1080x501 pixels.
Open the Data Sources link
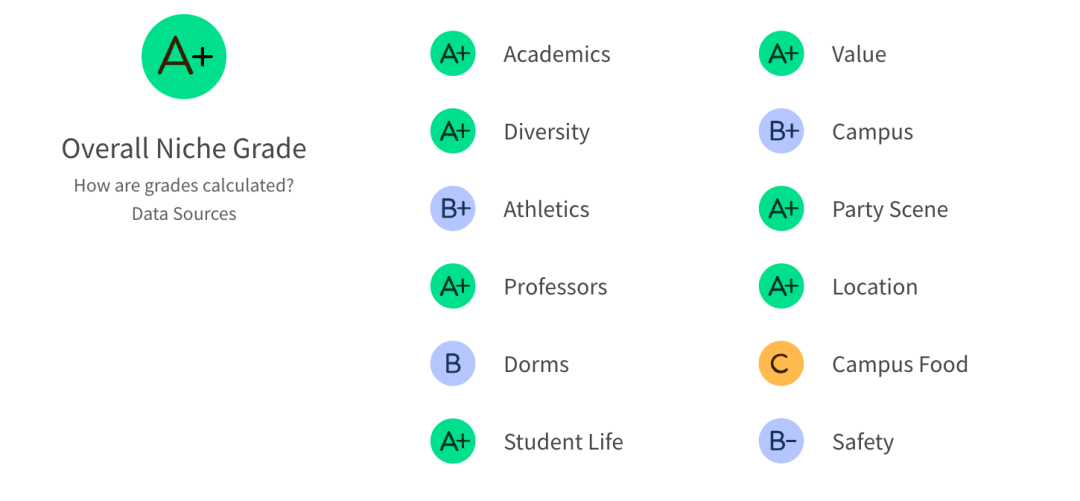184,214
